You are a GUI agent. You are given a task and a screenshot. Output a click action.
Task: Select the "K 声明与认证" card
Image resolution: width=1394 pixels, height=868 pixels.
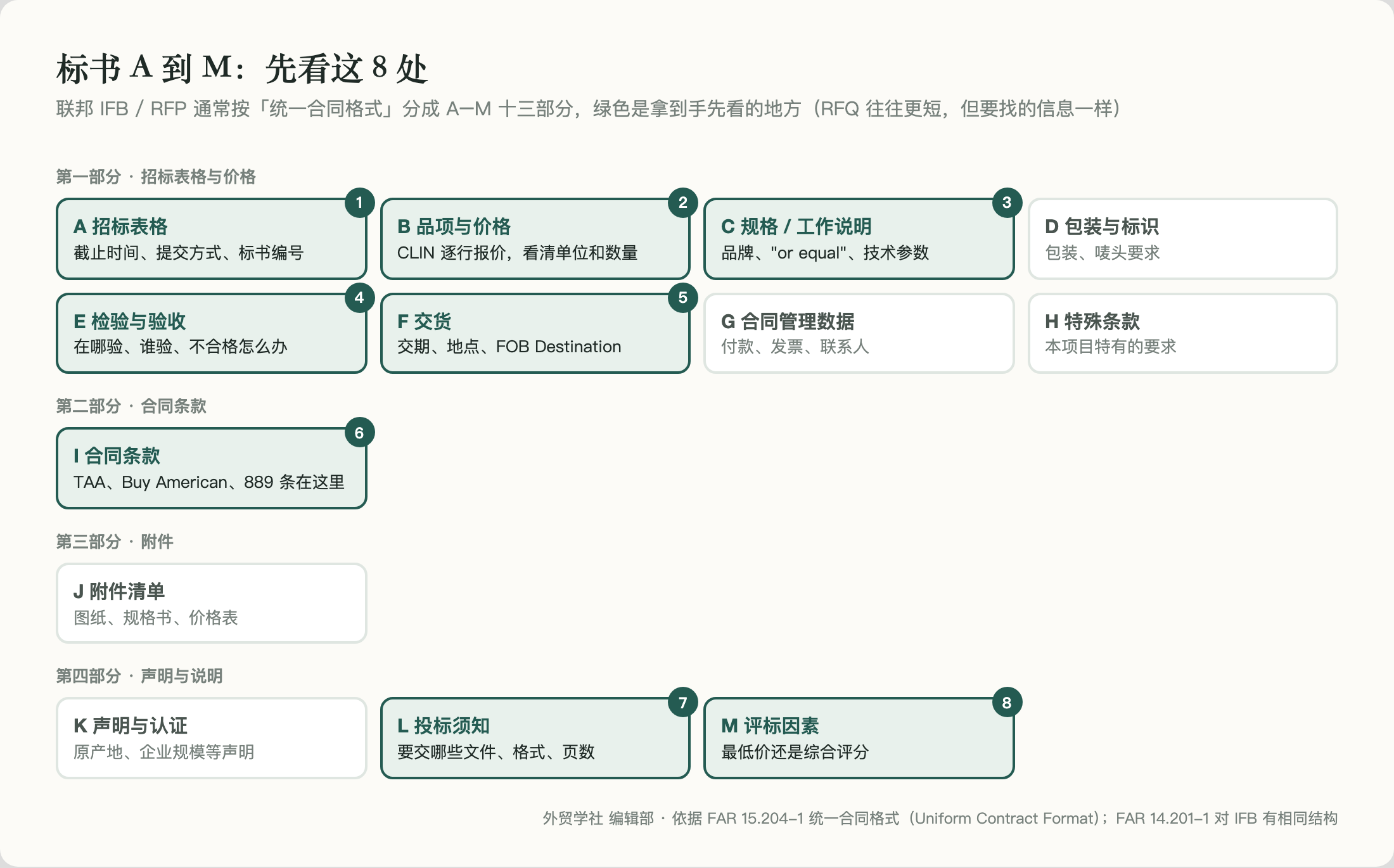[x=212, y=738]
